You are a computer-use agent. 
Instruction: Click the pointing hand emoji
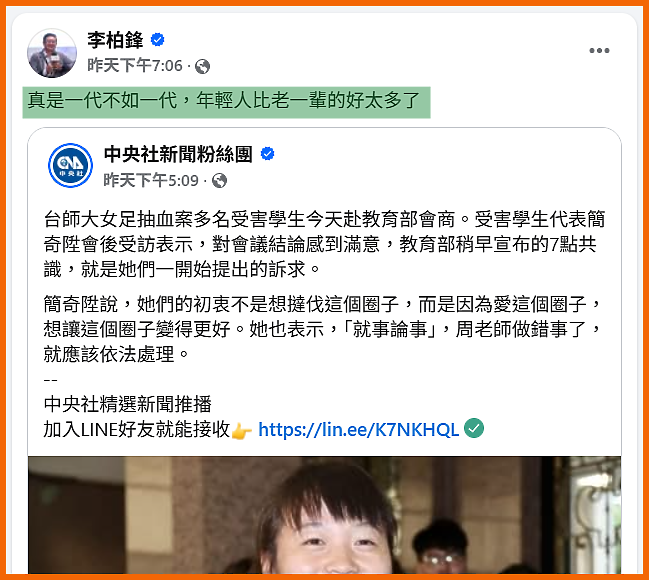tap(242, 431)
